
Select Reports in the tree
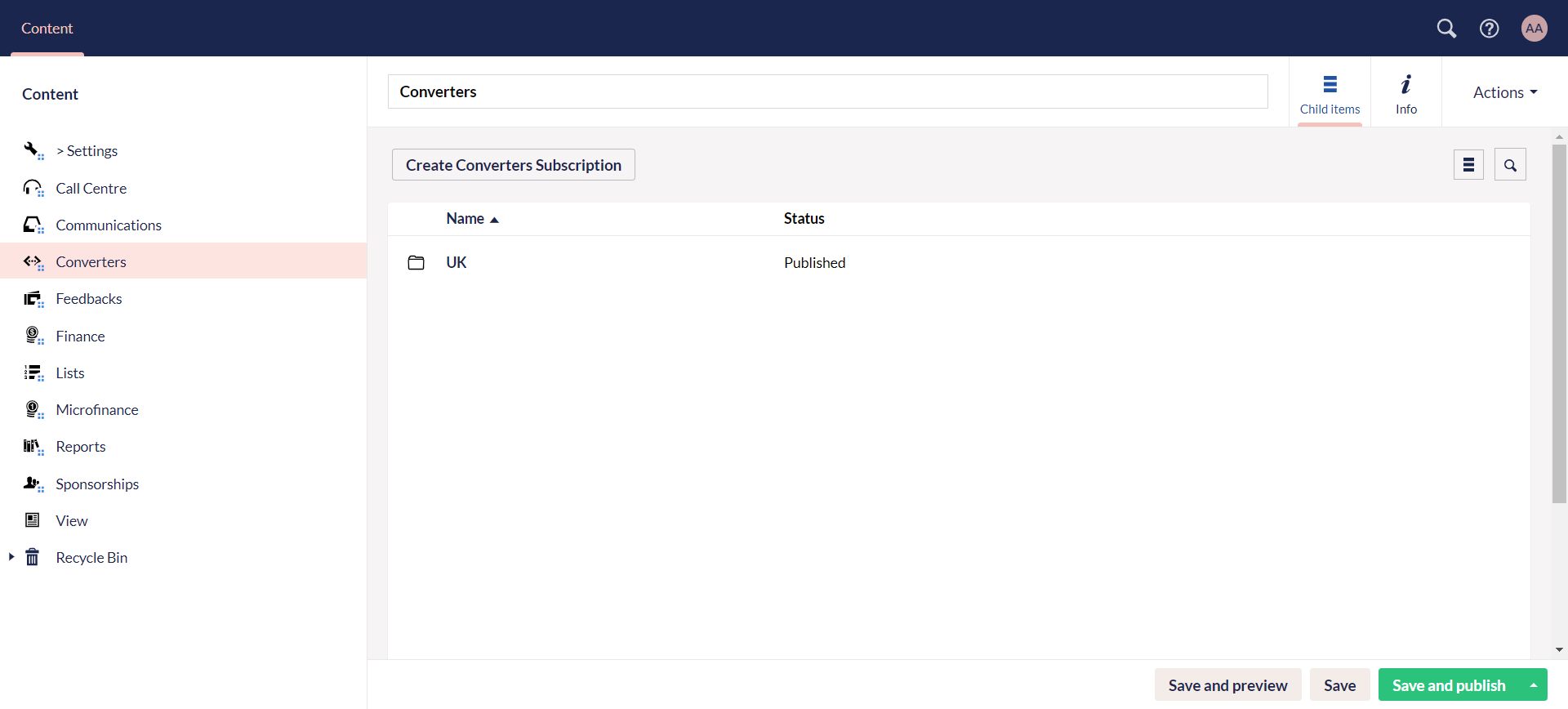81,447
